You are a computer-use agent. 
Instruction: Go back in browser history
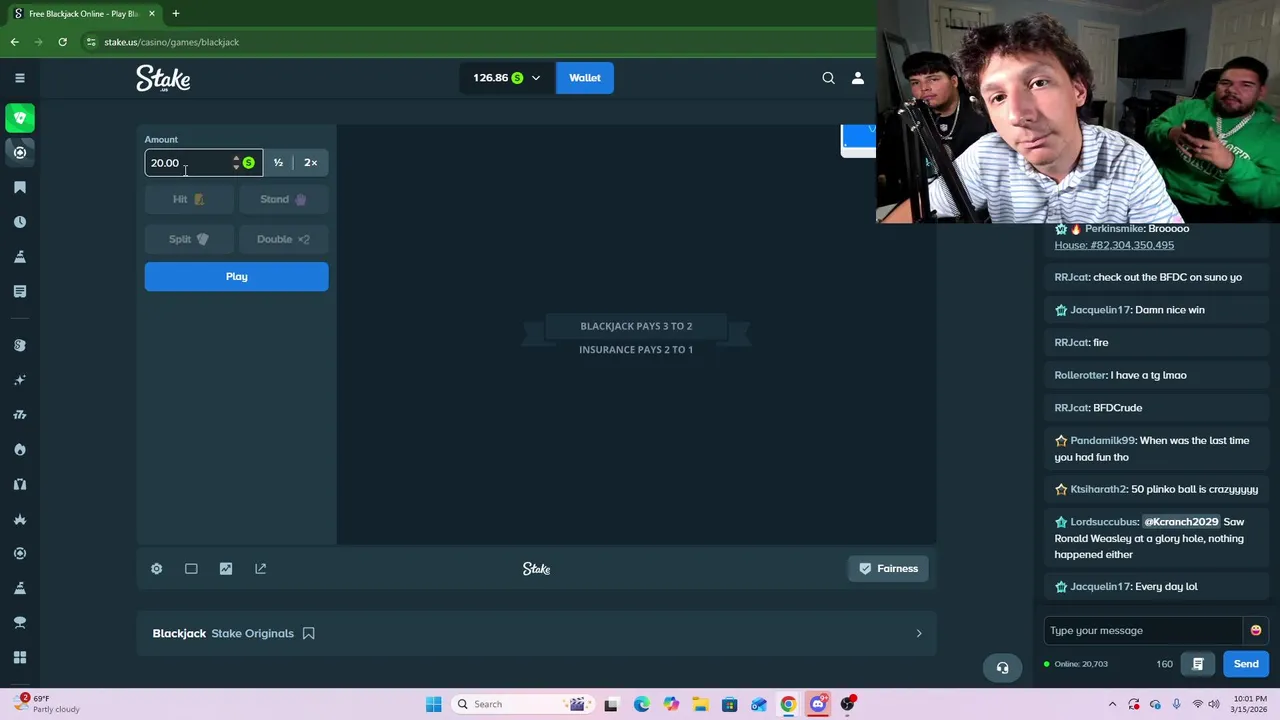[x=15, y=42]
